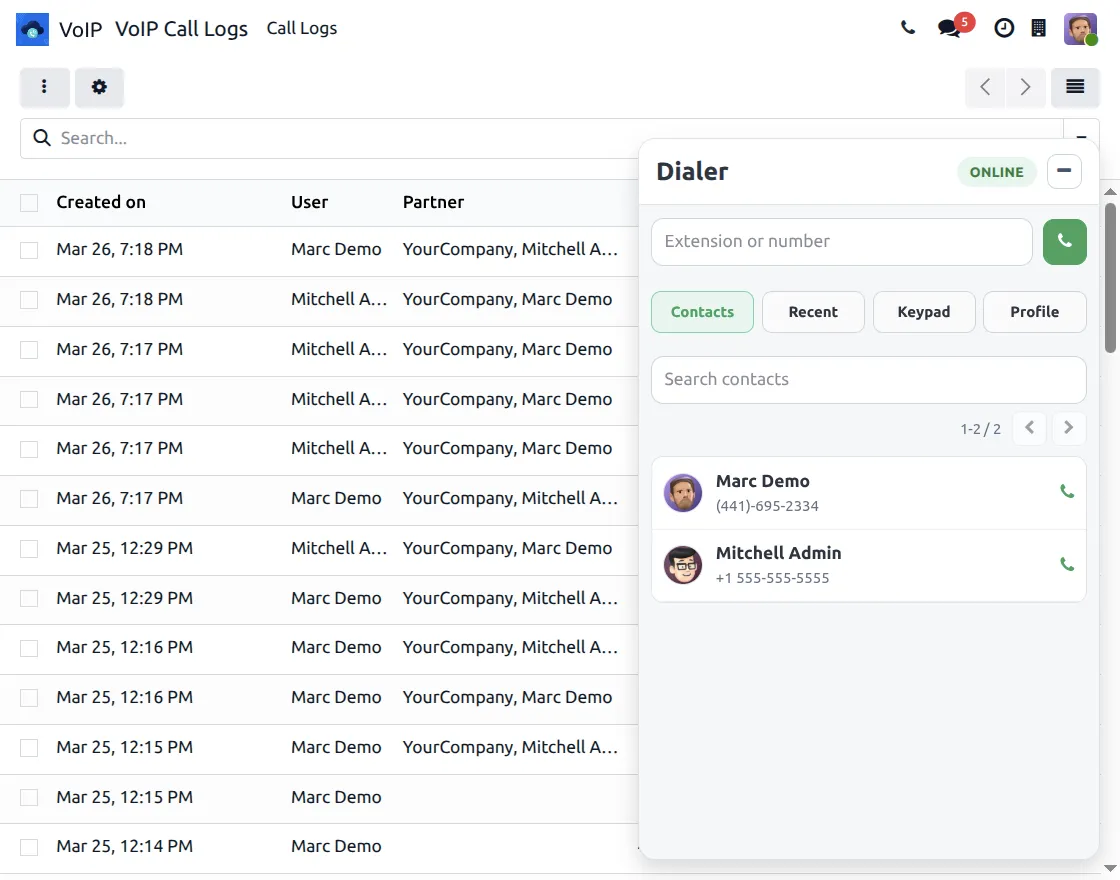Open the settings gear on the toolbar

(x=99, y=87)
